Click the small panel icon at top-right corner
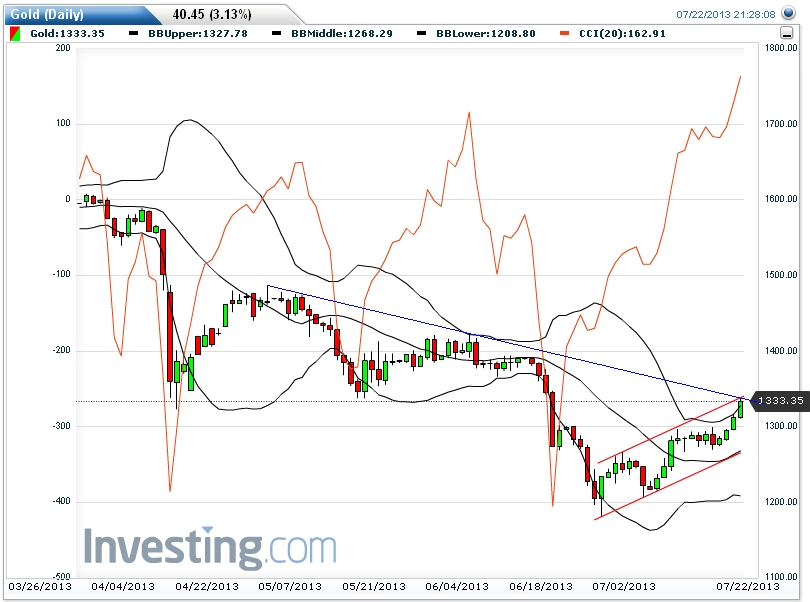This screenshot has height=602, width=810. [x=785, y=33]
